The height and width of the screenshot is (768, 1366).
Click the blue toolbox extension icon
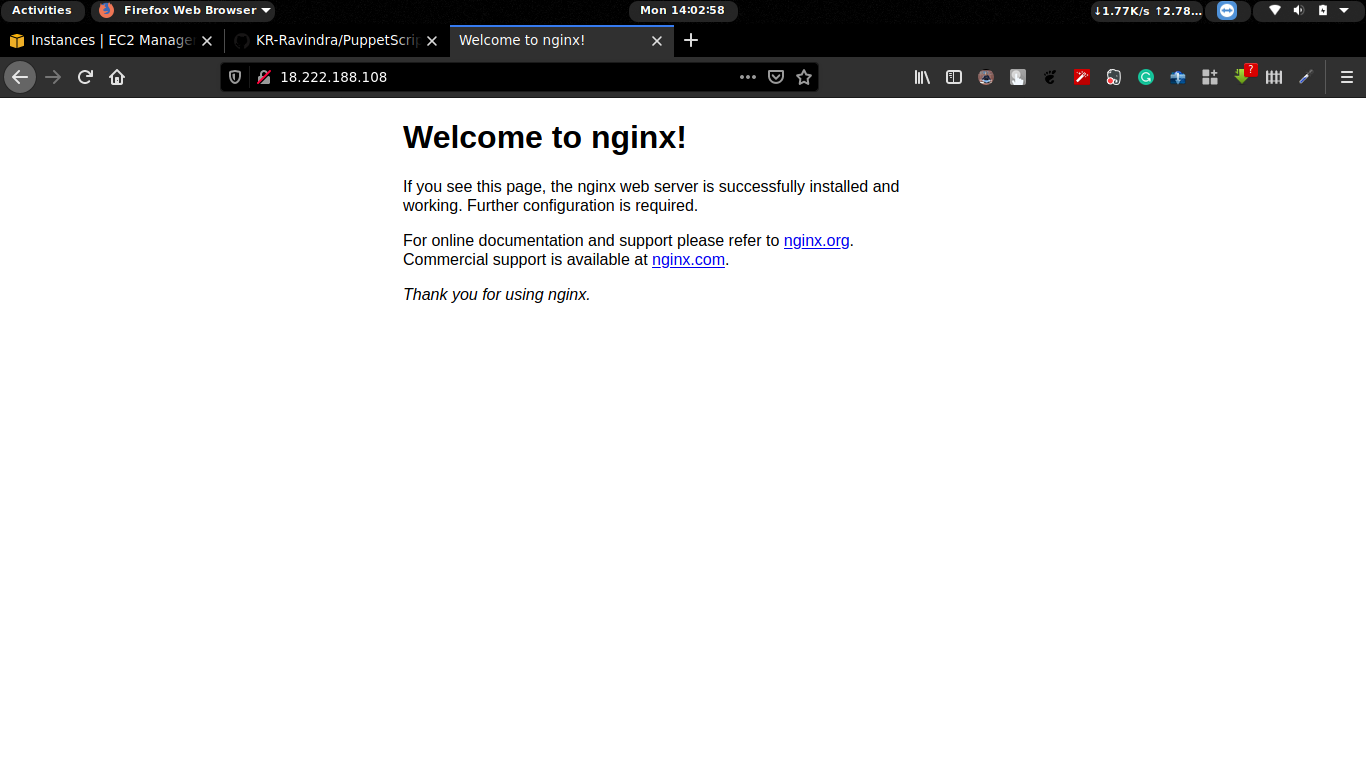coord(1178,77)
